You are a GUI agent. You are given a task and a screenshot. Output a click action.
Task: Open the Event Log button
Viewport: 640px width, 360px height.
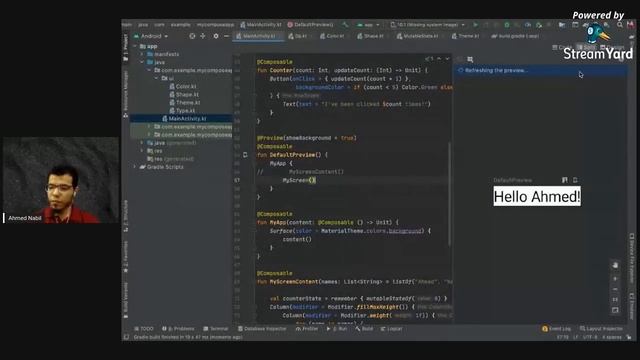tap(556, 329)
